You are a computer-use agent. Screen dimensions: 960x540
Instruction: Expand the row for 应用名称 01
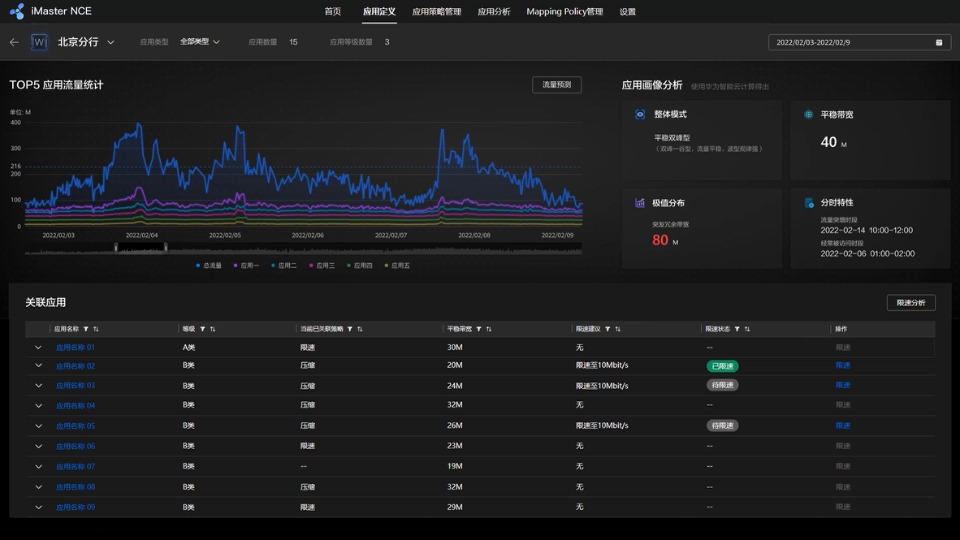39,347
